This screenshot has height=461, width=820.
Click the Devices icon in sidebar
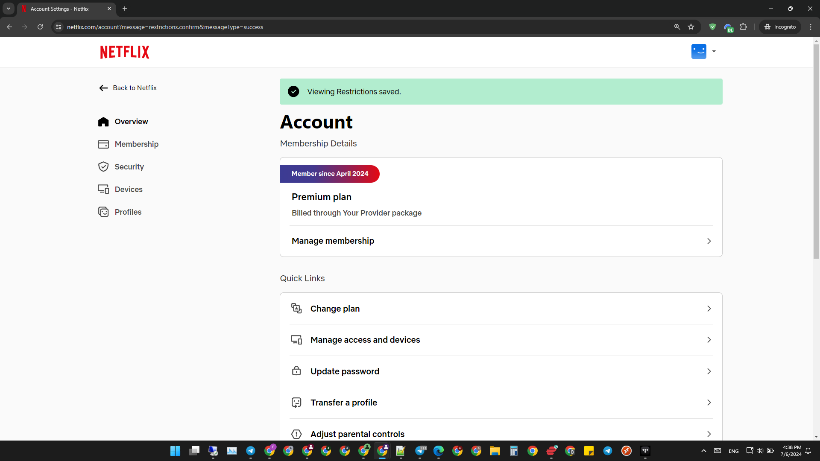click(x=104, y=189)
